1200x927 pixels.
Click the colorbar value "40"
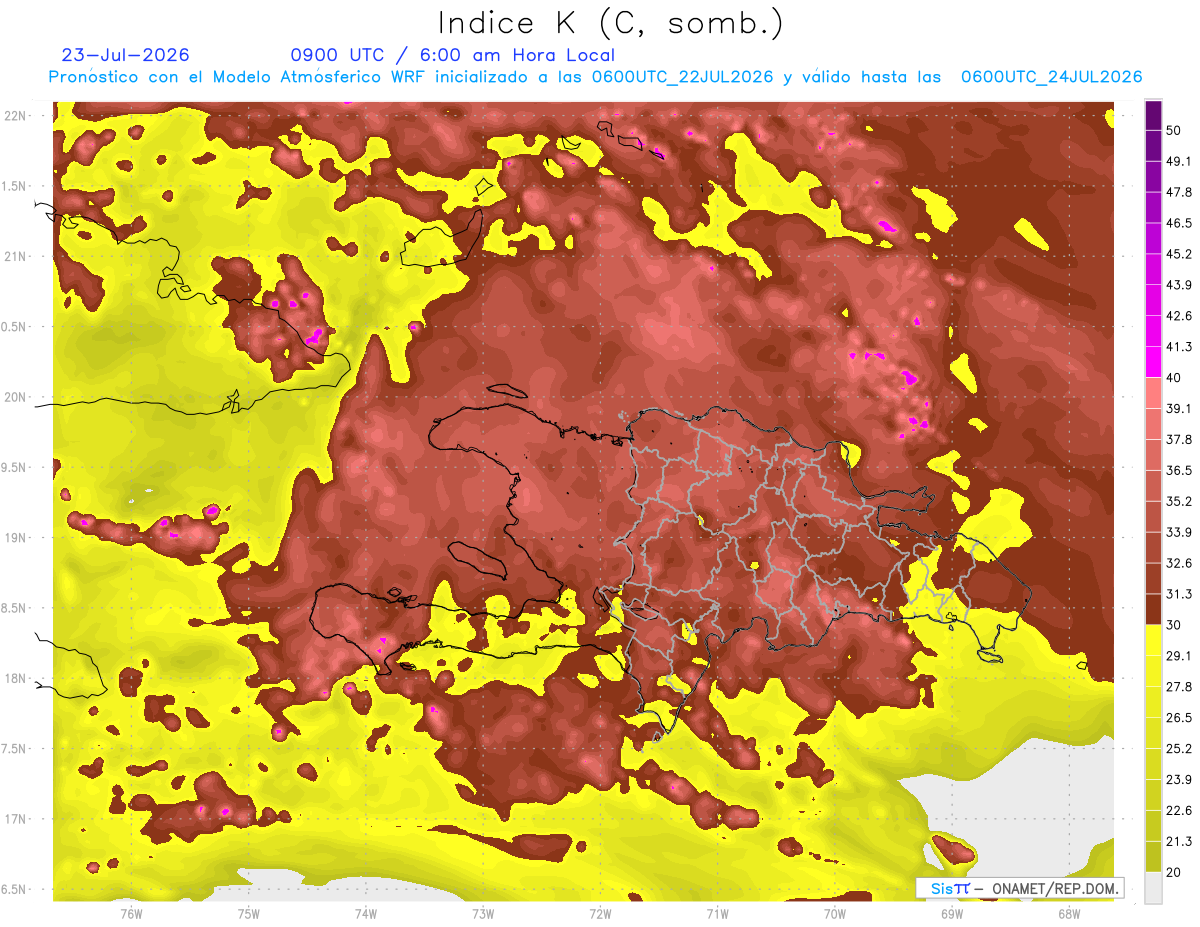click(1175, 378)
